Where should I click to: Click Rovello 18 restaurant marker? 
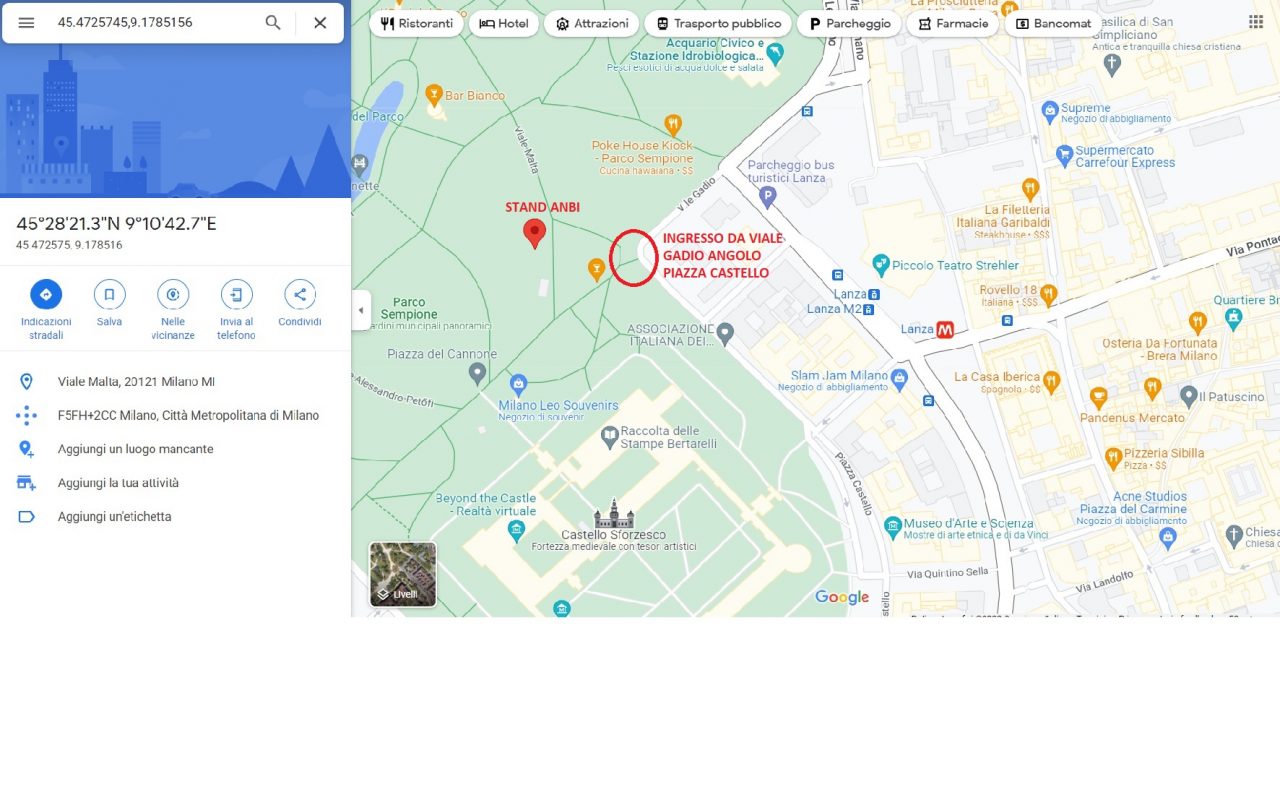click(1048, 295)
